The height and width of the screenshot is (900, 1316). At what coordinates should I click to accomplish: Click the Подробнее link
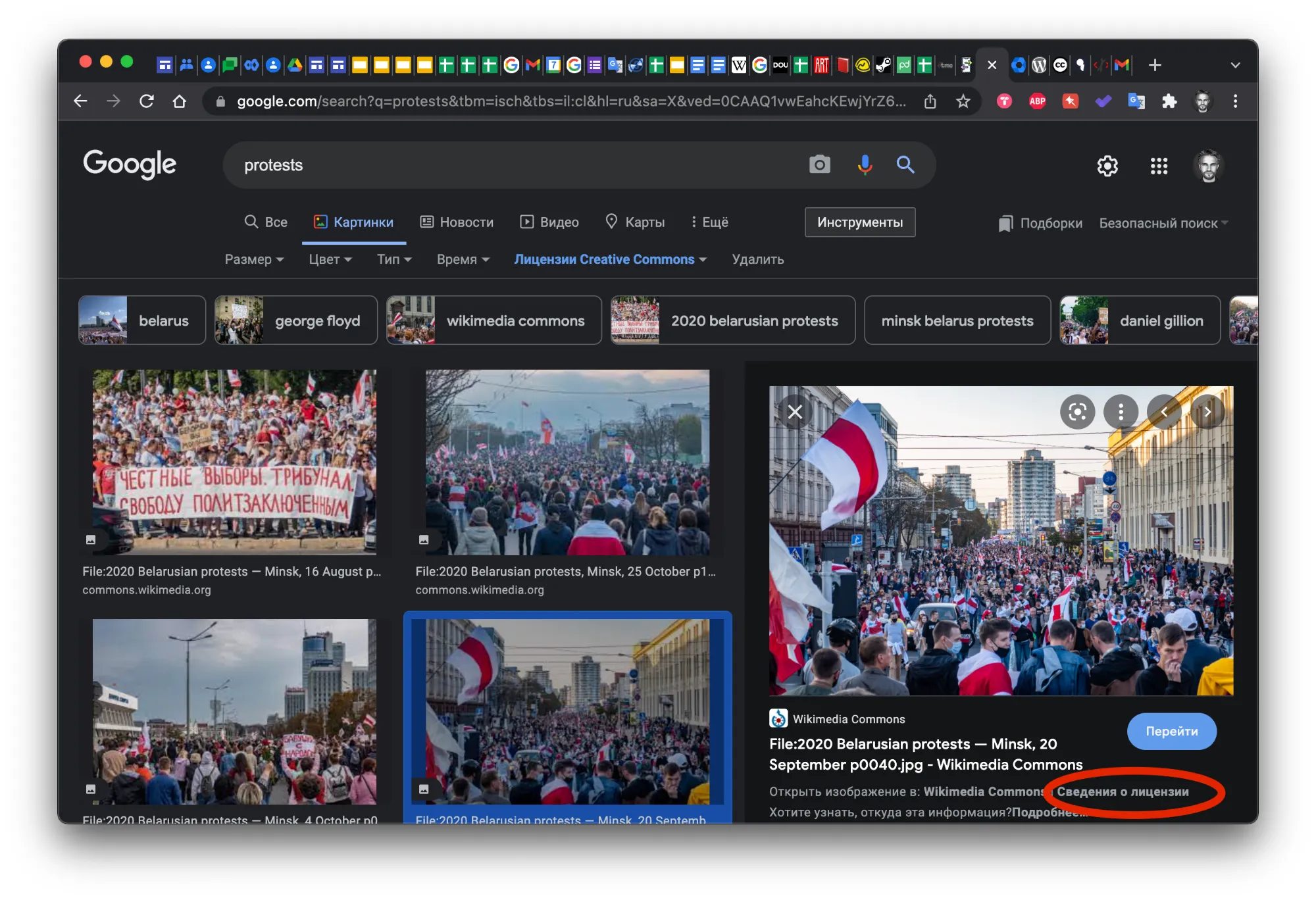click(x=1049, y=813)
